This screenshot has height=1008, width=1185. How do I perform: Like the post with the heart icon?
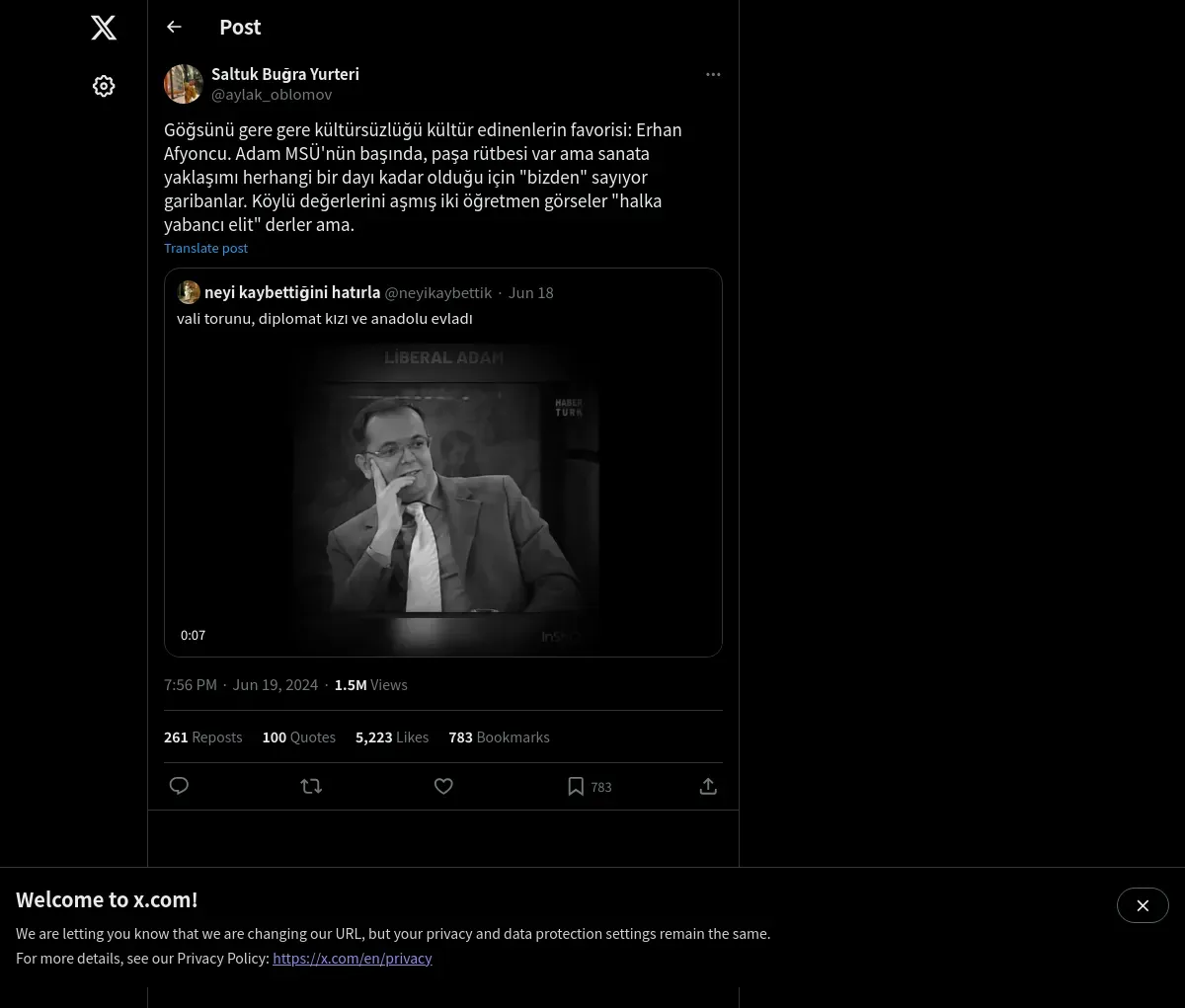click(x=443, y=786)
